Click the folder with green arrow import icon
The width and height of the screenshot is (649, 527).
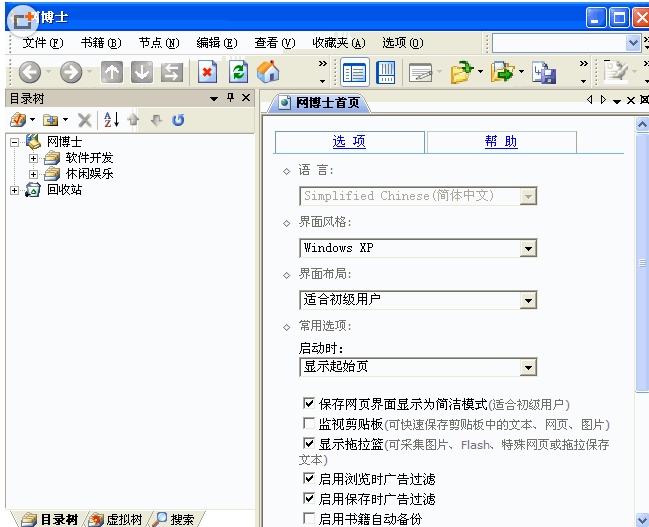462,72
